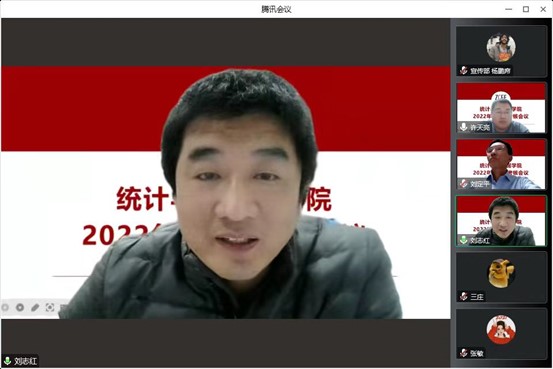Select 许天亮's video thumbnail
This screenshot has width=553, height=369.
(x=501, y=108)
